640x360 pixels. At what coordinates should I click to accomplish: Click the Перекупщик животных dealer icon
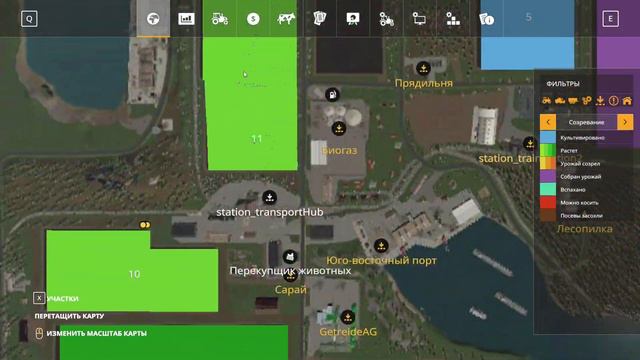(290, 257)
